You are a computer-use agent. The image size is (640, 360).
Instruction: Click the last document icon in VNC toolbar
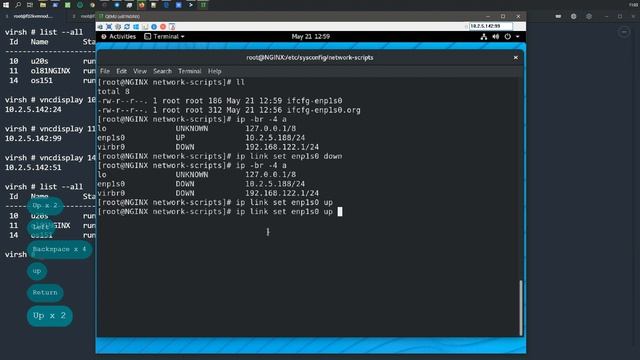172,27
